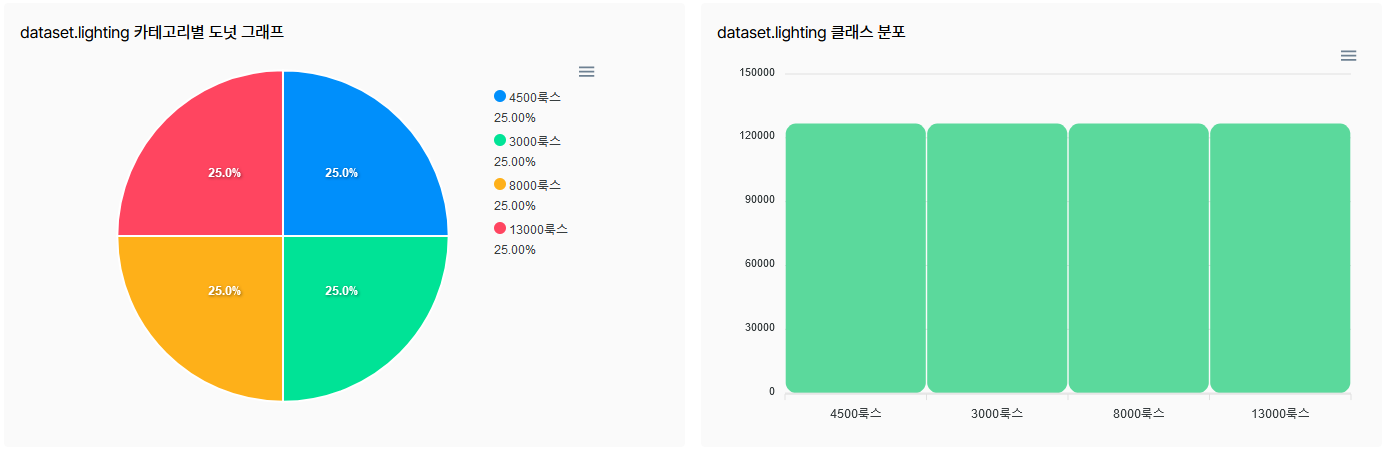Open the class distribution chart menu icon
Viewport: 1388px width, 453px height.
tap(1348, 55)
